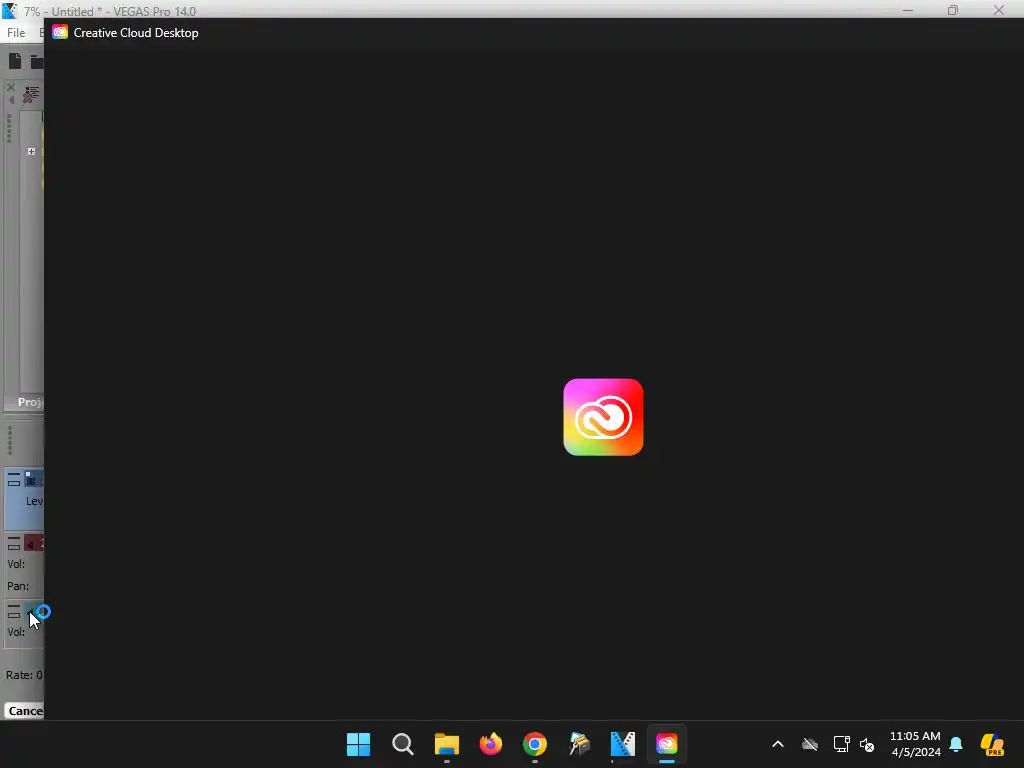Click the Open folder icon in VEGAS toolbar
Image resolution: width=1024 pixels, height=768 pixels.
37,62
